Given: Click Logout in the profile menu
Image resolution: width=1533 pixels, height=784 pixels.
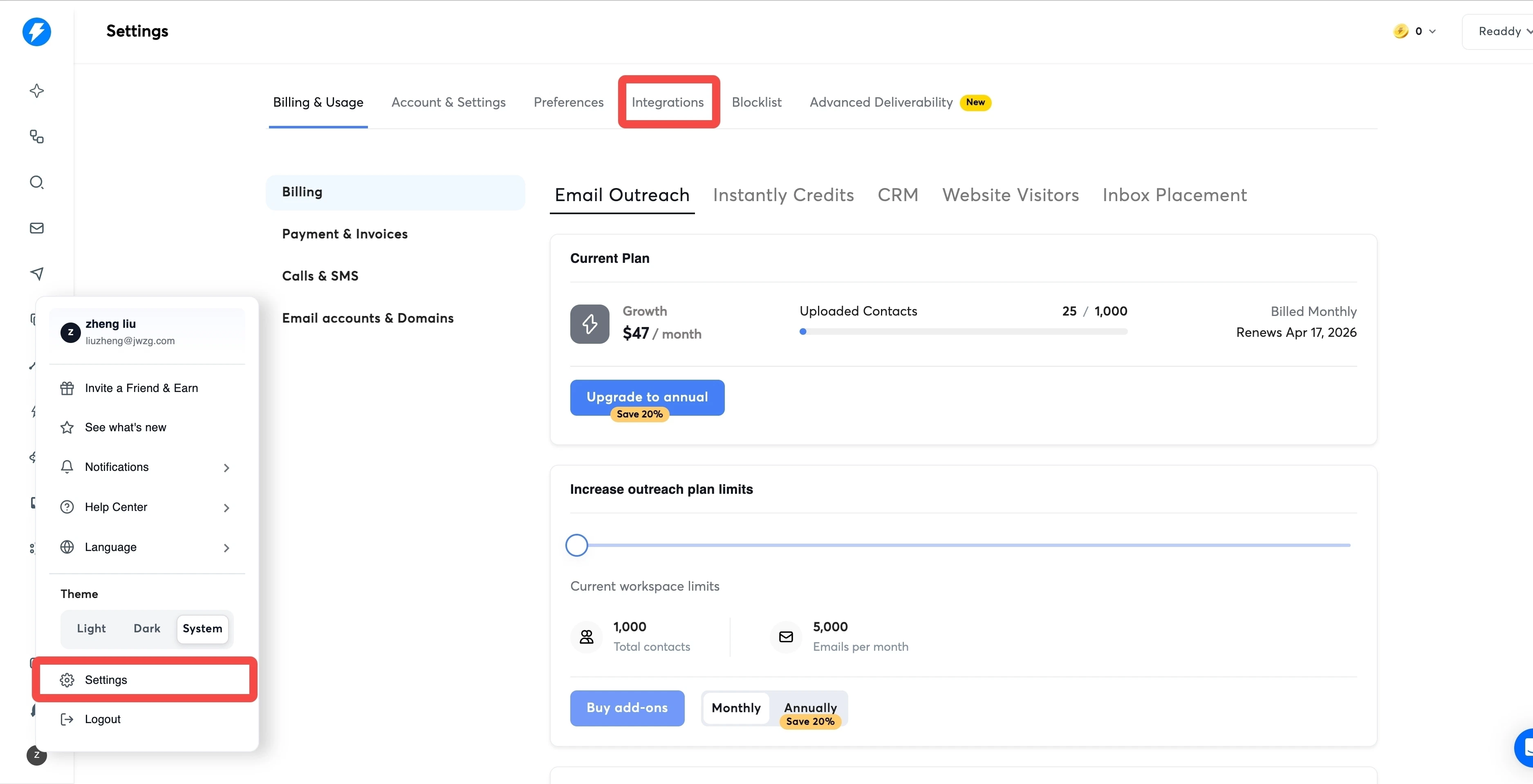Looking at the screenshot, I should [x=103, y=719].
